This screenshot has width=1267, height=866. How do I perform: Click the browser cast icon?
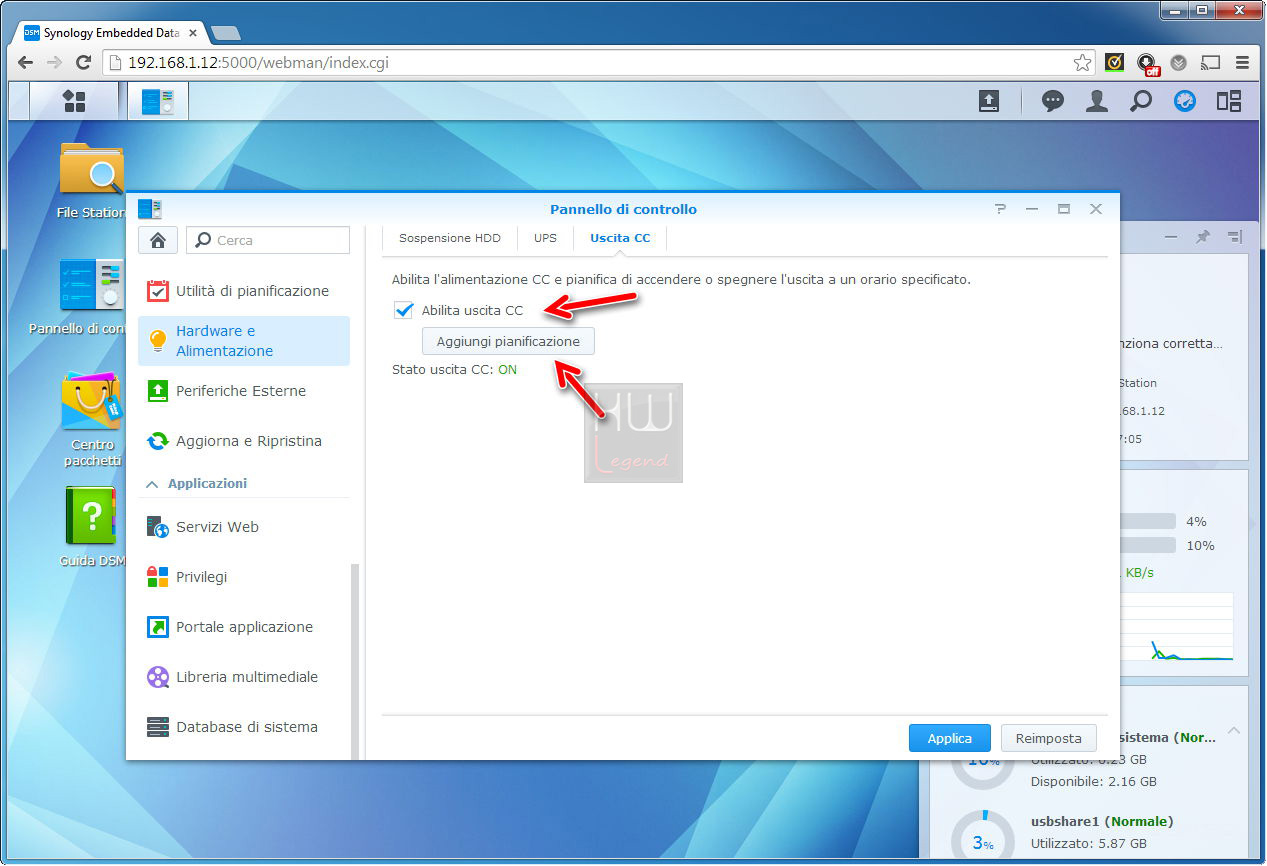pyautogui.click(x=1210, y=62)
